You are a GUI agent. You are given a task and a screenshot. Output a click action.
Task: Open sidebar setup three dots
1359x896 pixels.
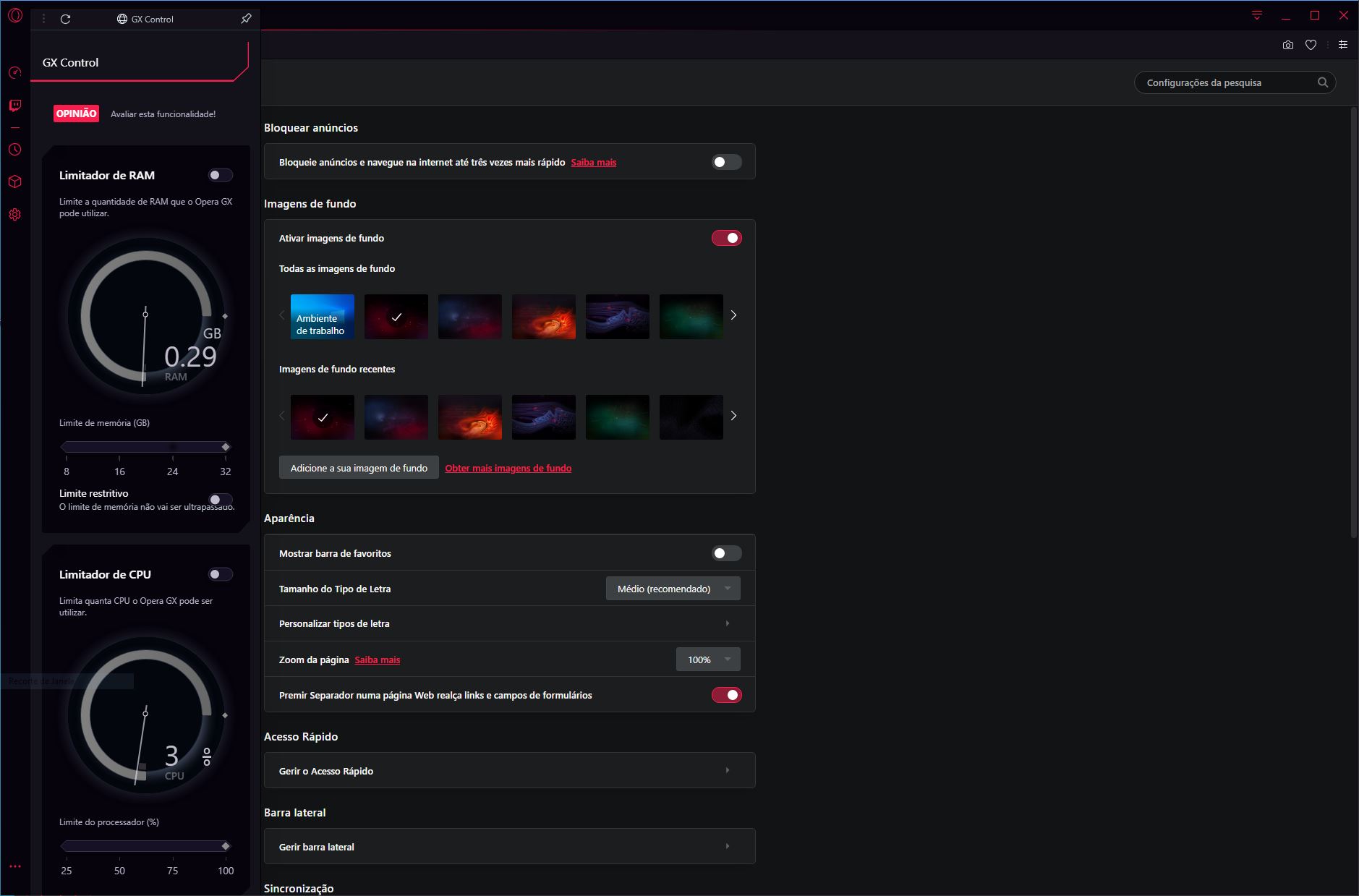(x=15, y=866)
